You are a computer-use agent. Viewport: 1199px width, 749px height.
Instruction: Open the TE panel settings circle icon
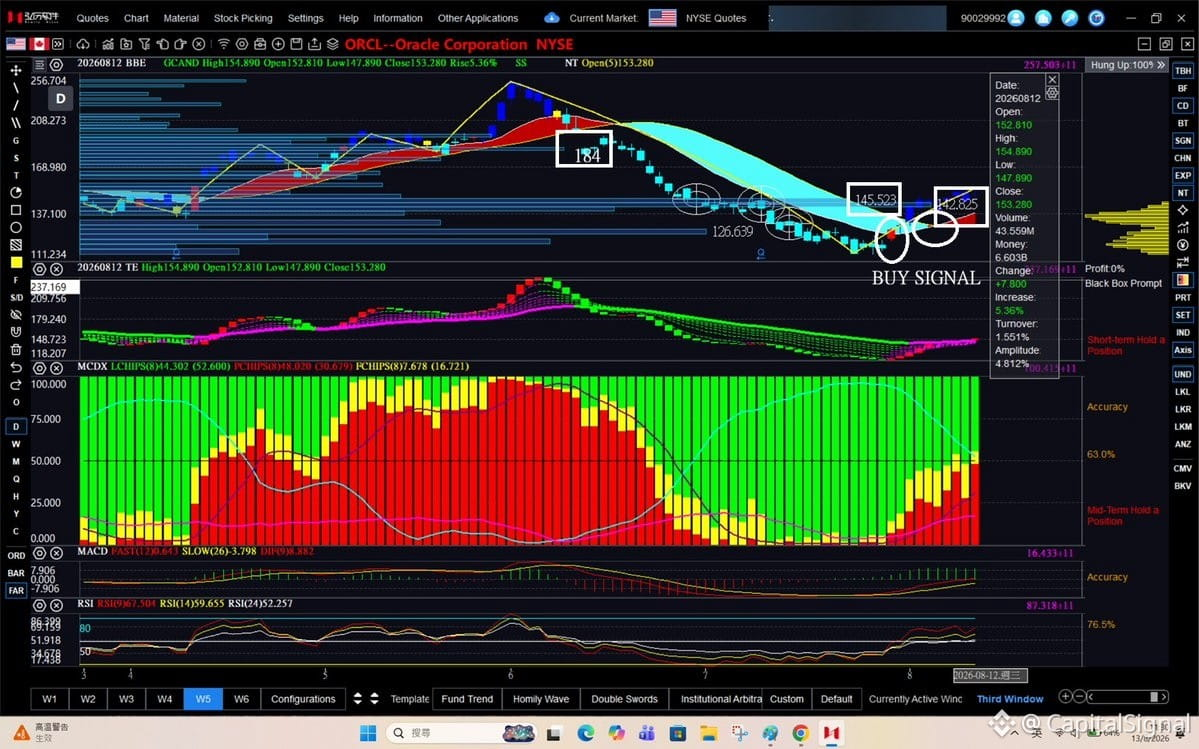[x=40, y=269]
